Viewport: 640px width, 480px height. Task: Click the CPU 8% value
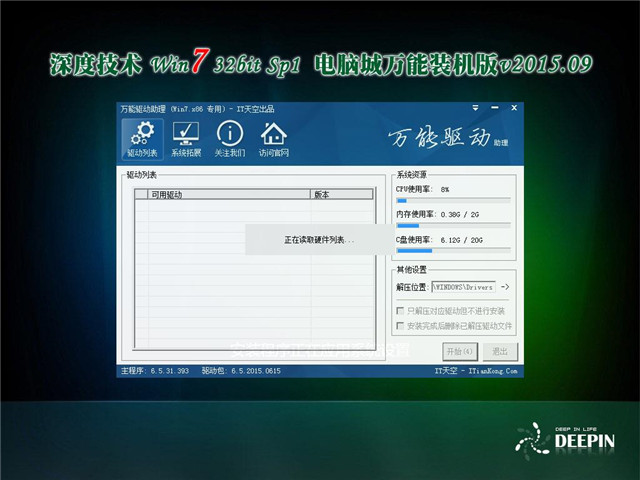[x=445, y=190]
